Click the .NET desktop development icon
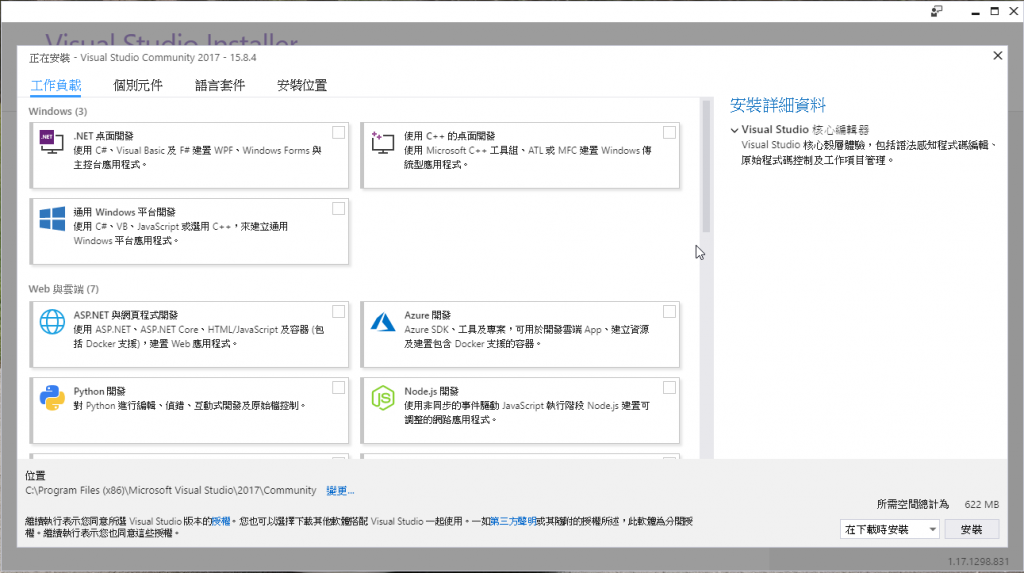The image size is (1024, 573). pos(52,142)
